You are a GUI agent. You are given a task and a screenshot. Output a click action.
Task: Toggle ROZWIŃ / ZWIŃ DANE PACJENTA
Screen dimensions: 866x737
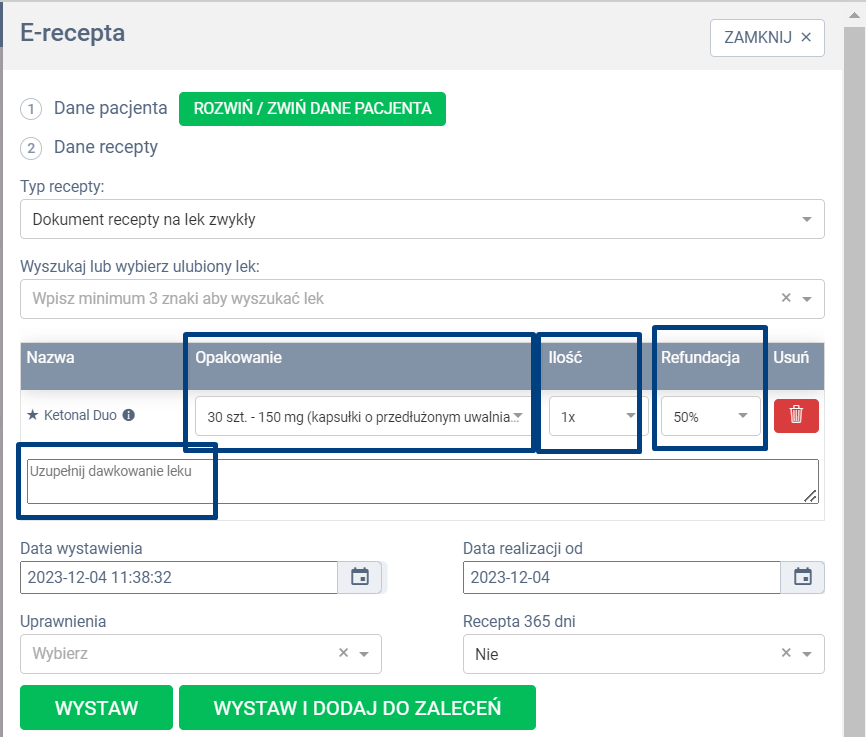click(312, 109)
